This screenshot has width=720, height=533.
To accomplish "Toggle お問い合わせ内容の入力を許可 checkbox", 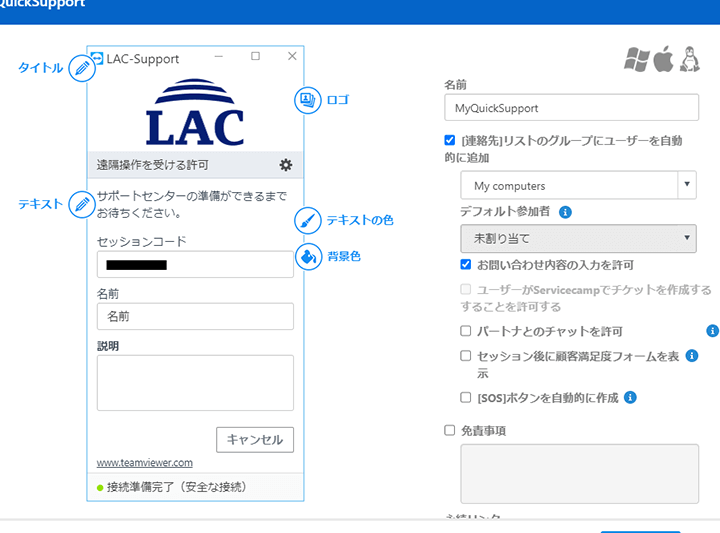I will [466, 265].
